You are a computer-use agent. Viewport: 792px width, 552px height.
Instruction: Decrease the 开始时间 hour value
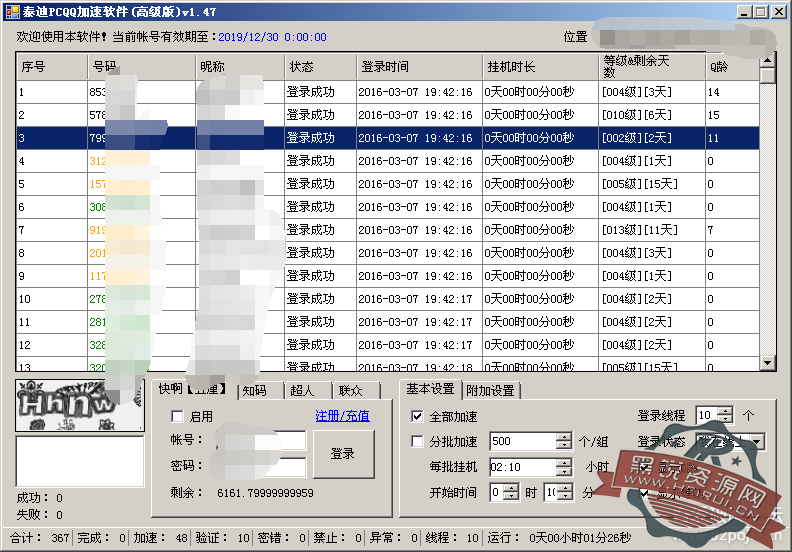(511, 496)
